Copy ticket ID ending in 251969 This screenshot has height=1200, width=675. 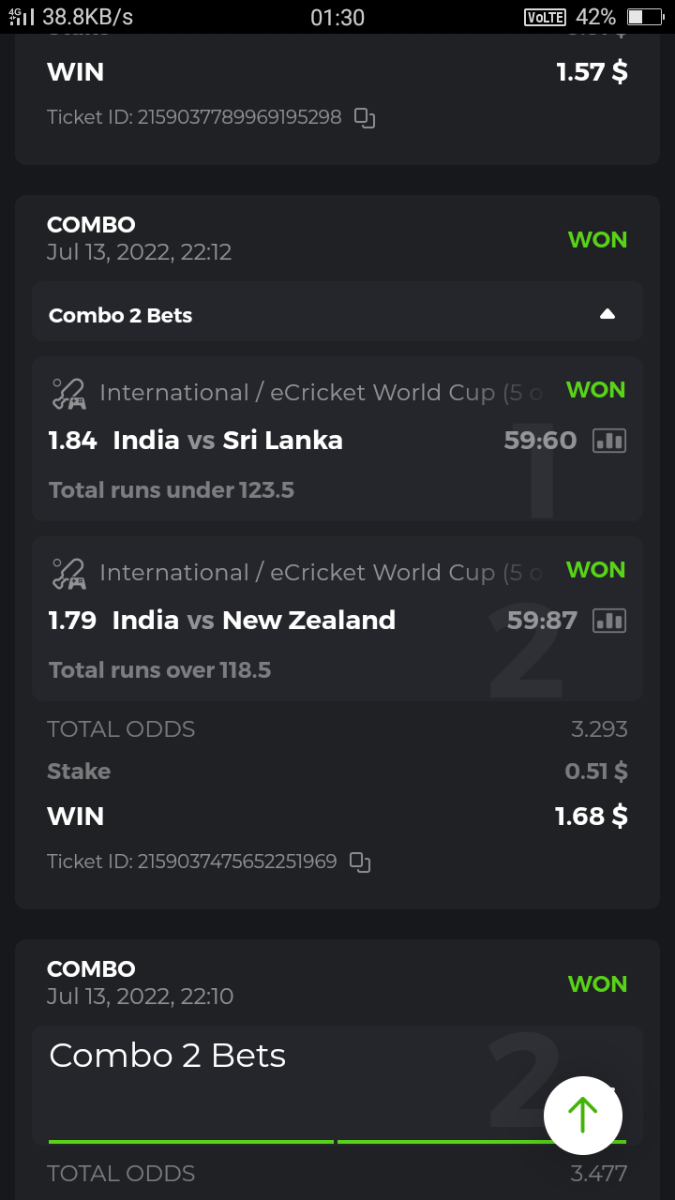(x=360, y=862)
